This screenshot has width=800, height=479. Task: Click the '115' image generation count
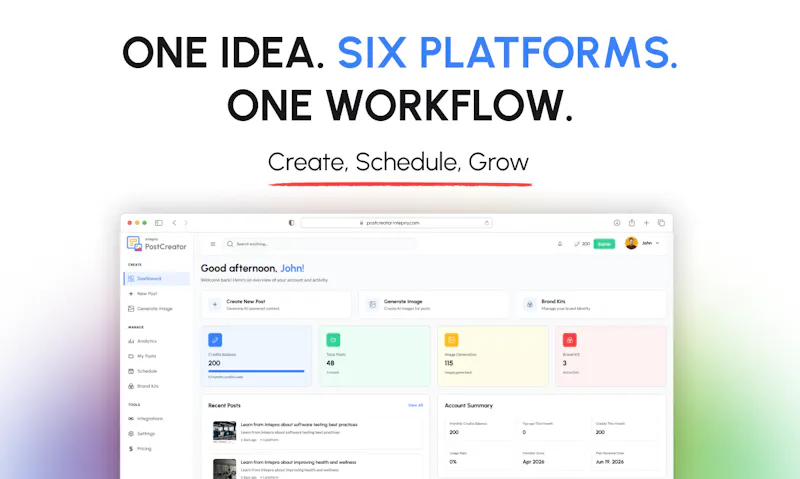[449, 363]
